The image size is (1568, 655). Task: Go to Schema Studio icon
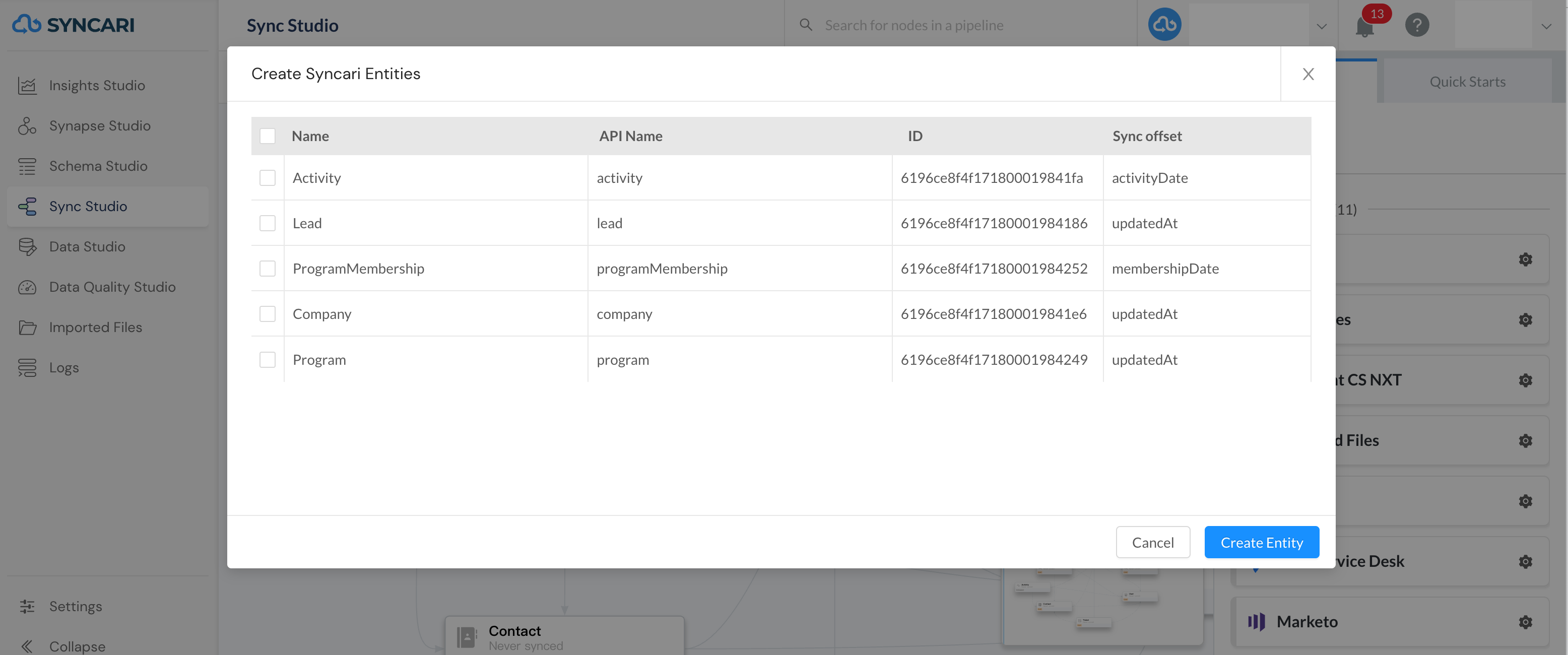27,166
